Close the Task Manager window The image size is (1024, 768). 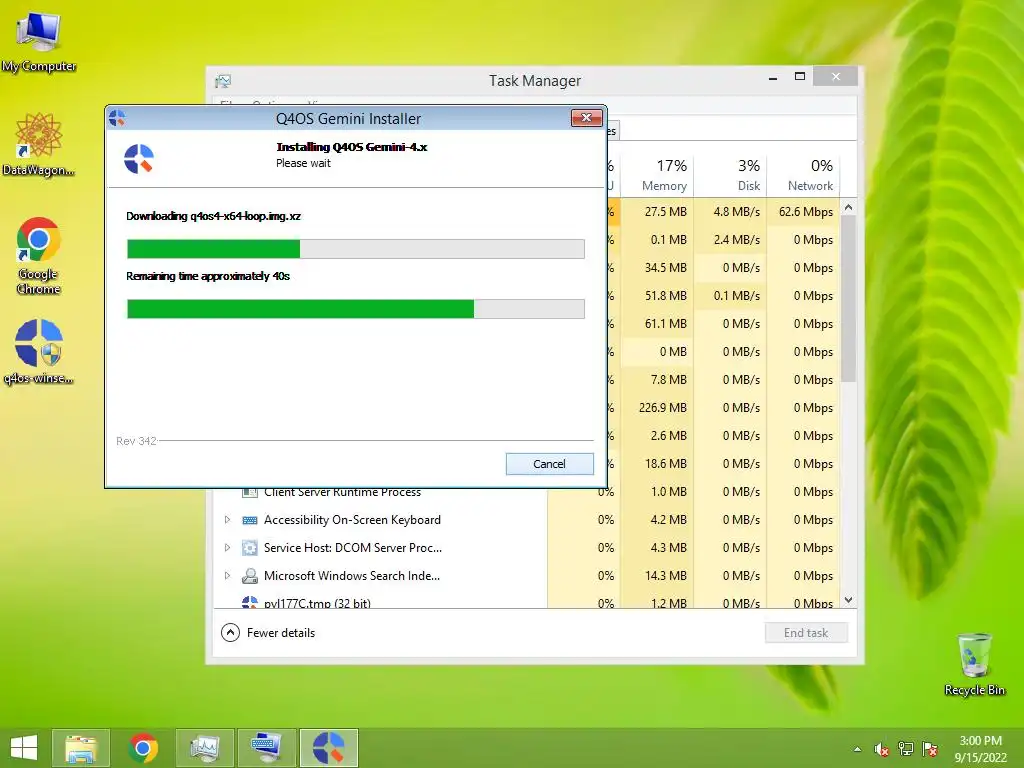click(x=836, y=76)
